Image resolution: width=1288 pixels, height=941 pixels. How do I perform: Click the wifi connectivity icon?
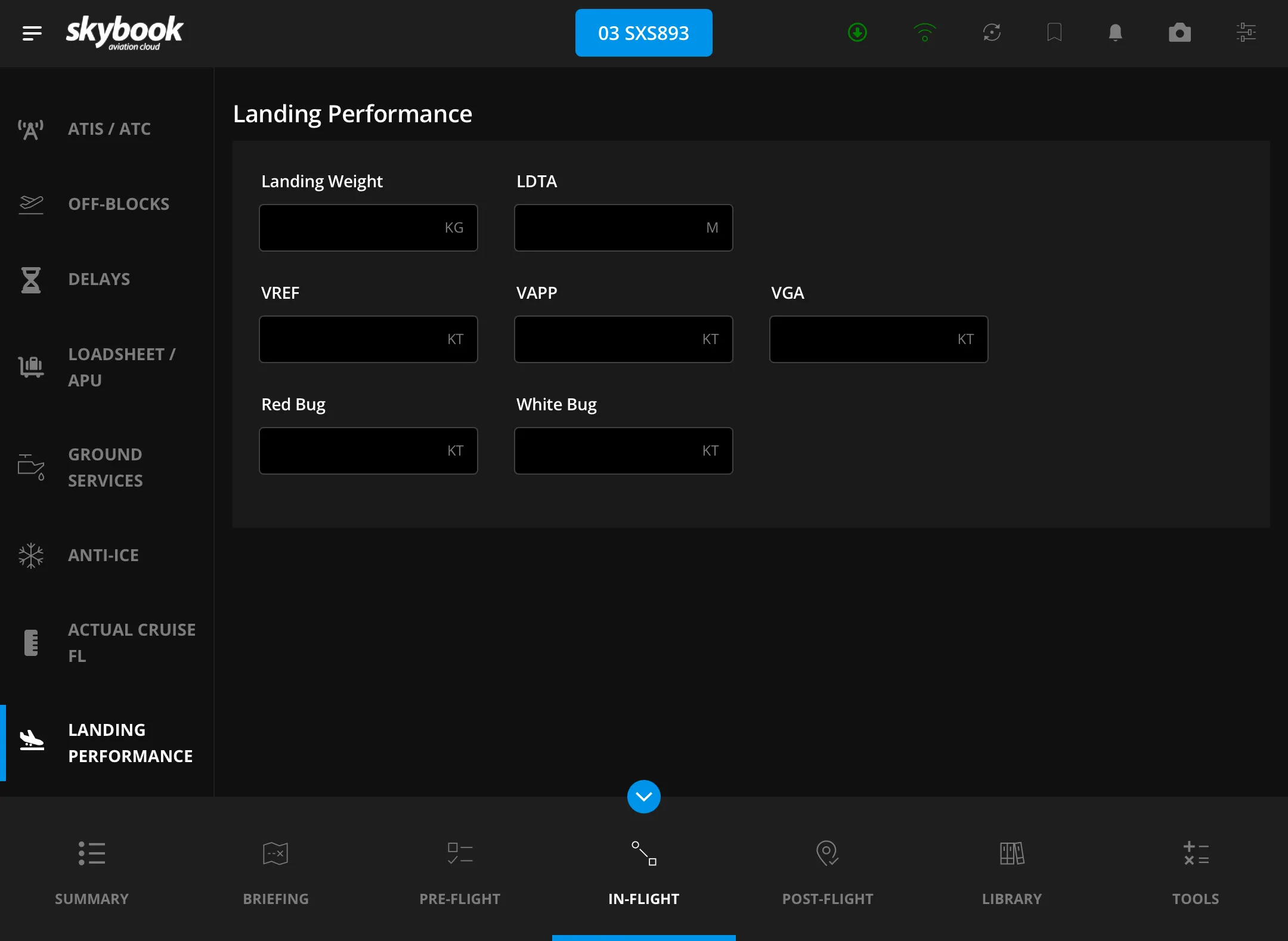[x=925, y=32]
